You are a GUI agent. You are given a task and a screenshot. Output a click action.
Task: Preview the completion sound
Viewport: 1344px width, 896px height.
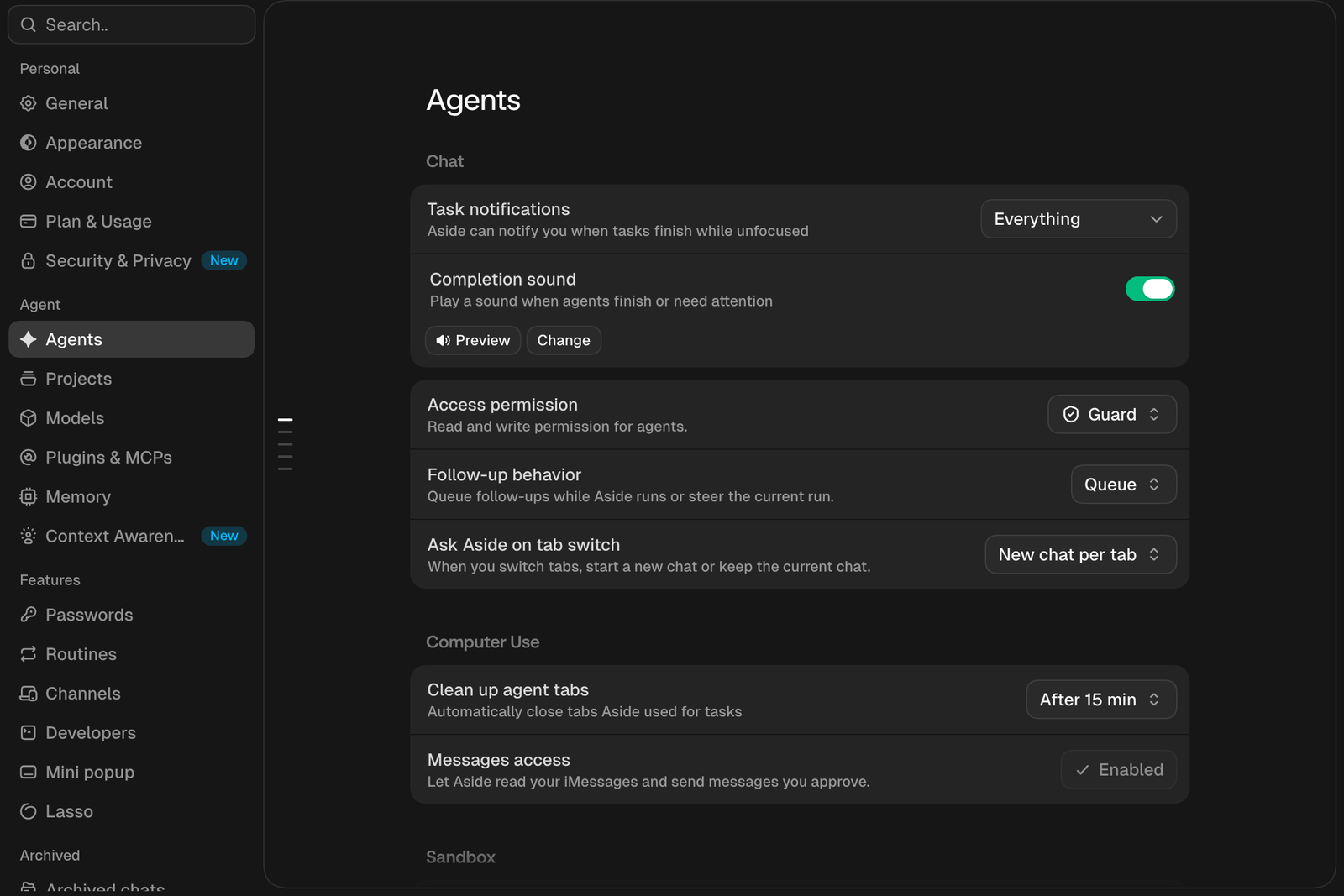point(473,340)
